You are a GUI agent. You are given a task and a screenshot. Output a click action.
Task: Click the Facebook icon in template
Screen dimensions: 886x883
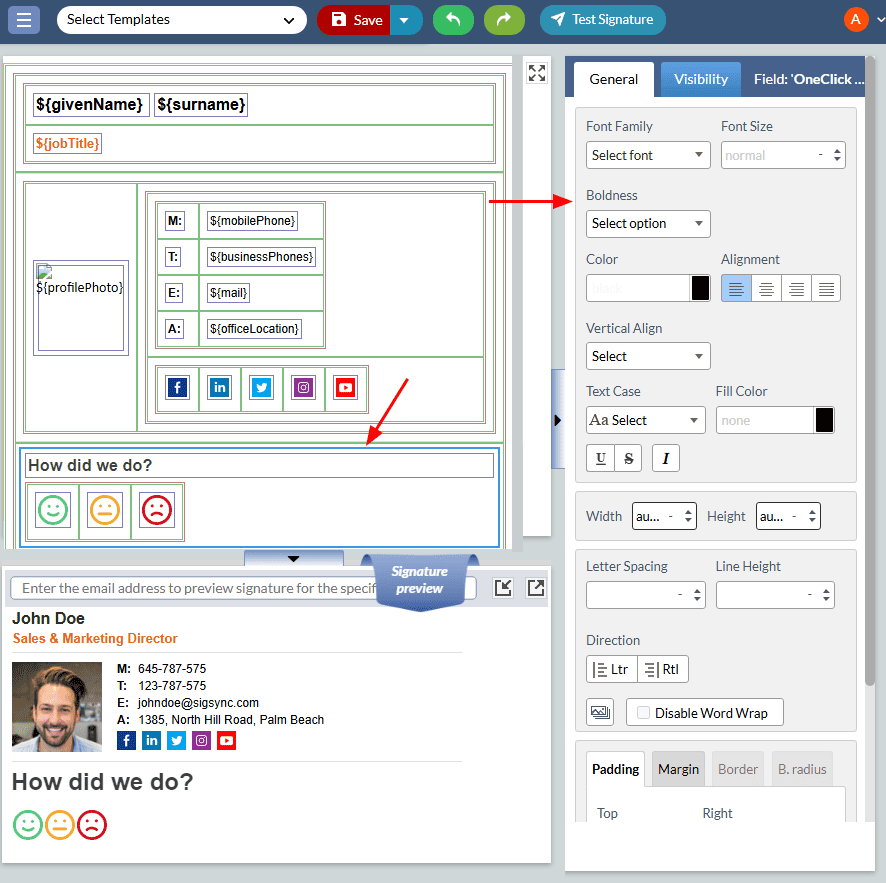point(178,387)
